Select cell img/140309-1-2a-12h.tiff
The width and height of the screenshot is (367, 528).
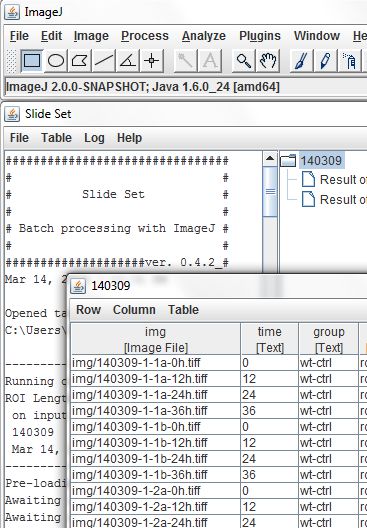coord(156,506)
